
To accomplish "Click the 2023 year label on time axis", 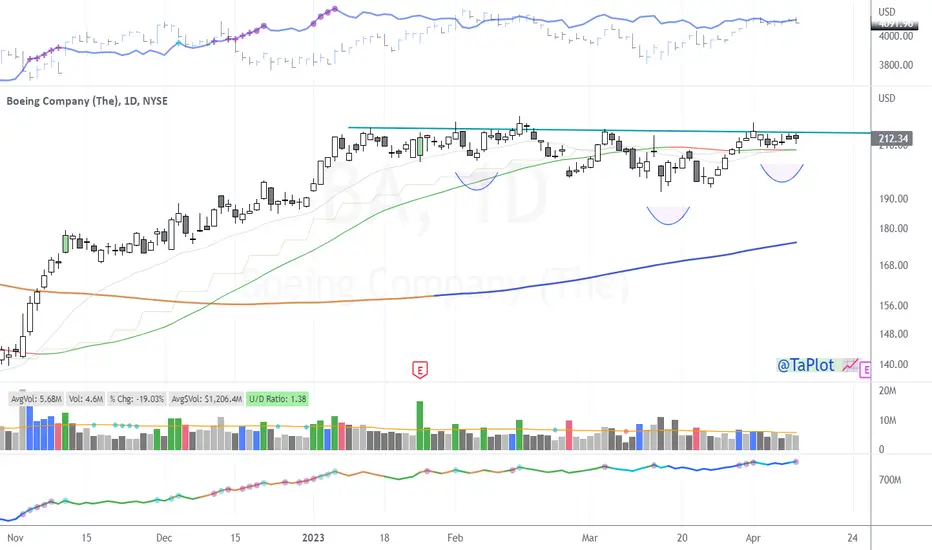I will tap(313, 538).
